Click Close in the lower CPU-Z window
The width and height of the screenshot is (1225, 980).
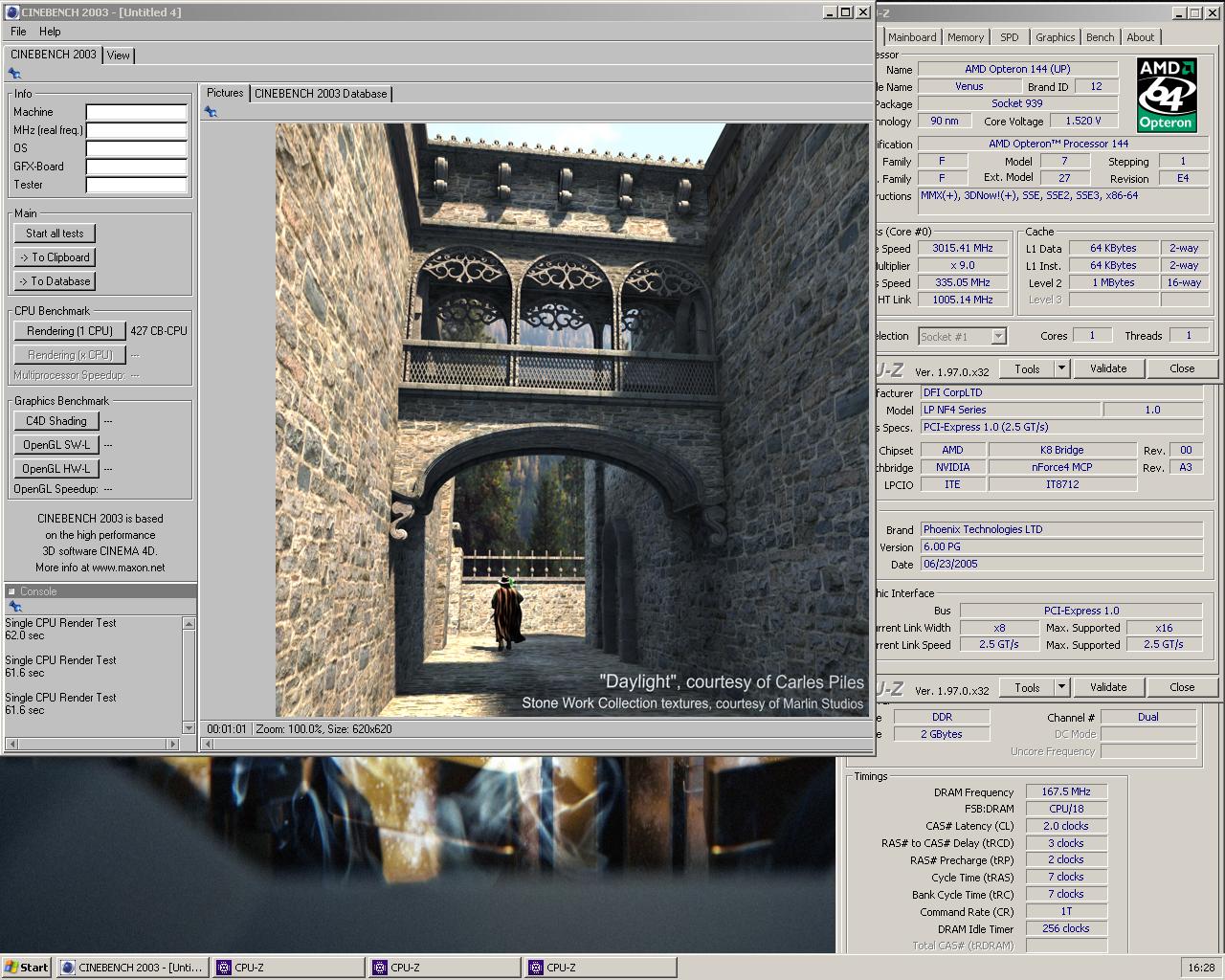(1182, 687)
